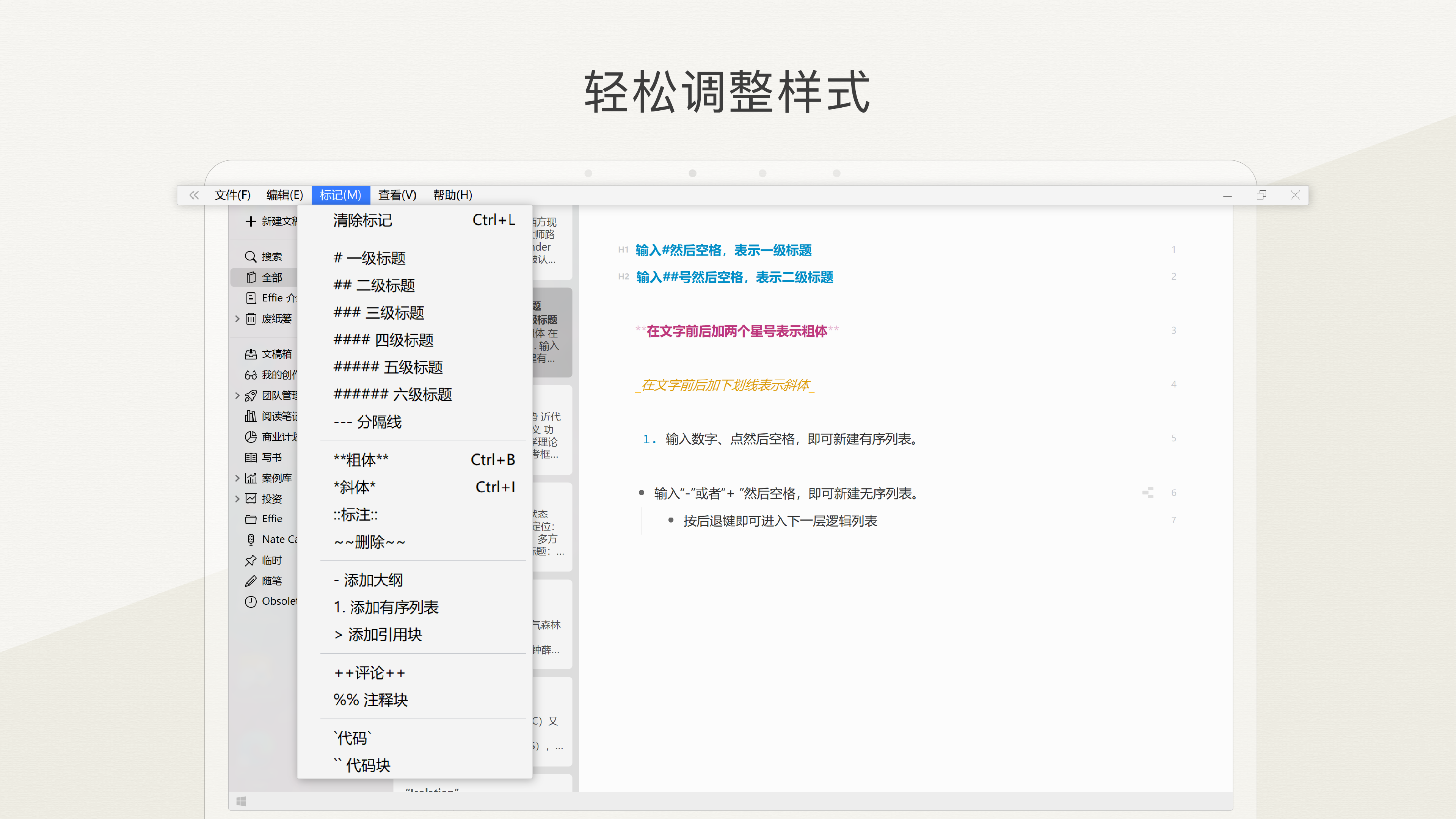1456x819 pixels.
Task: Open 写书 using the book icon
Action: [251, 457]
